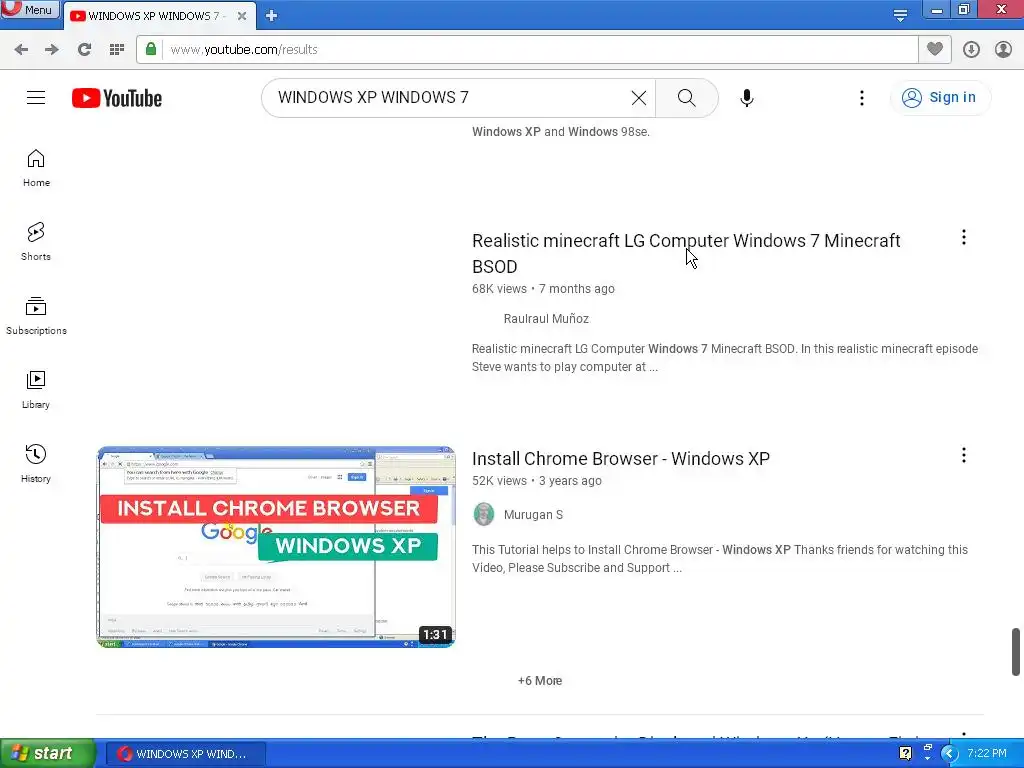Open Realistic minecraft LG Computer video title
The width and height of the screenshot is (1024, 768).
tap(686, 253)
